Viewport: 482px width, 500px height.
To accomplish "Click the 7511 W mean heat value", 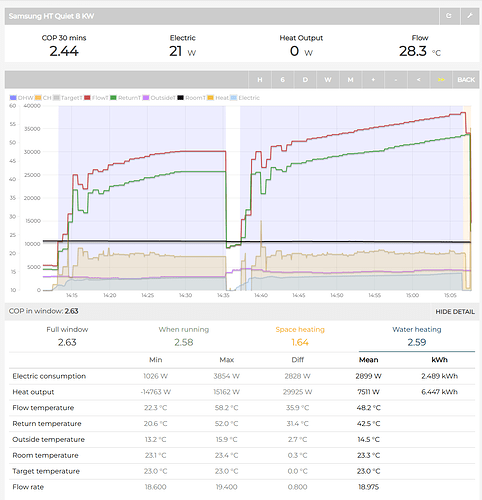I will 368,392.
